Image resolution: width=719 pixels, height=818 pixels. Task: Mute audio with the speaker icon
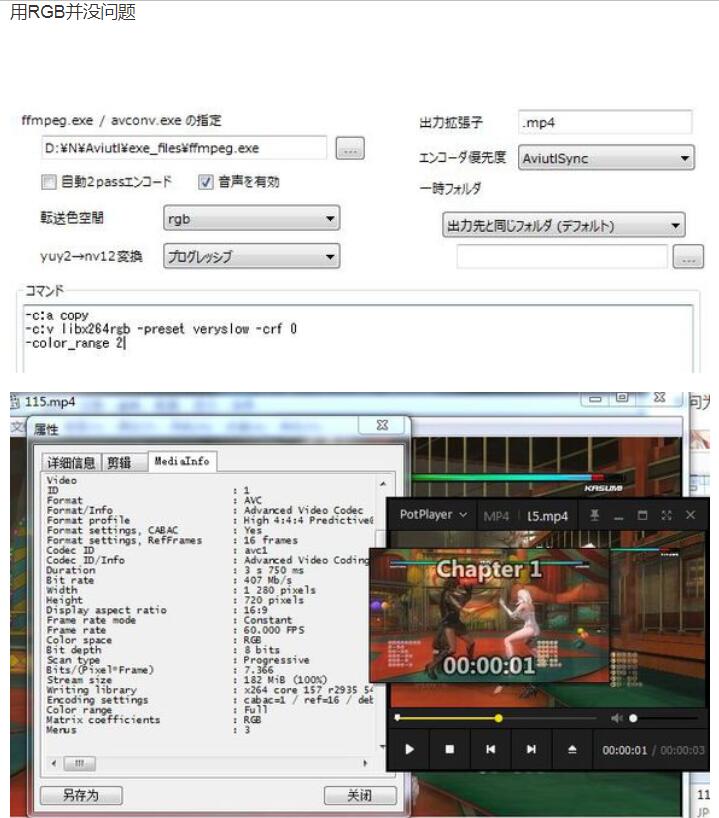(616, 718)
